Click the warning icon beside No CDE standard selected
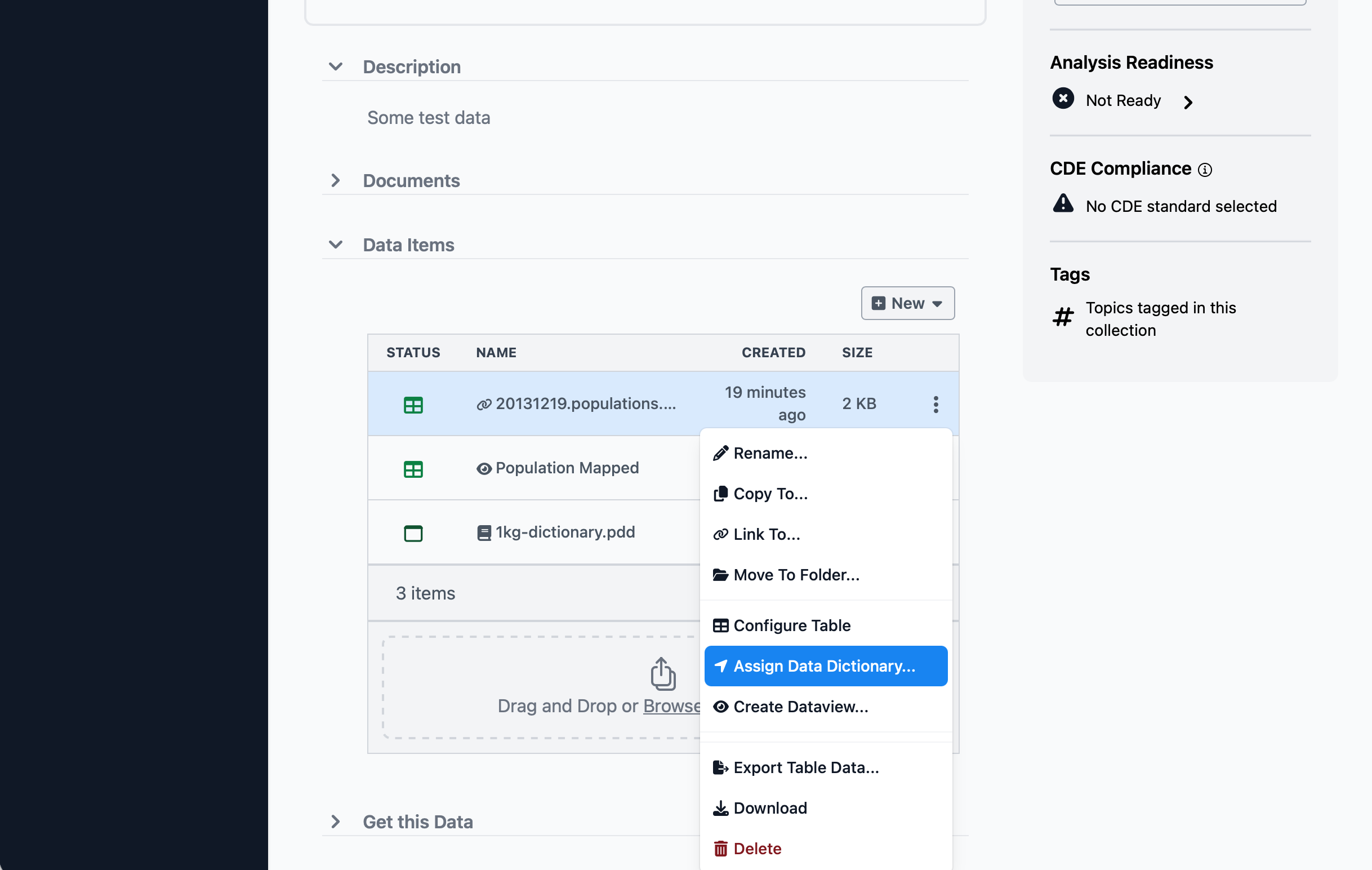1372x870 pixels. coord(1063,204)
